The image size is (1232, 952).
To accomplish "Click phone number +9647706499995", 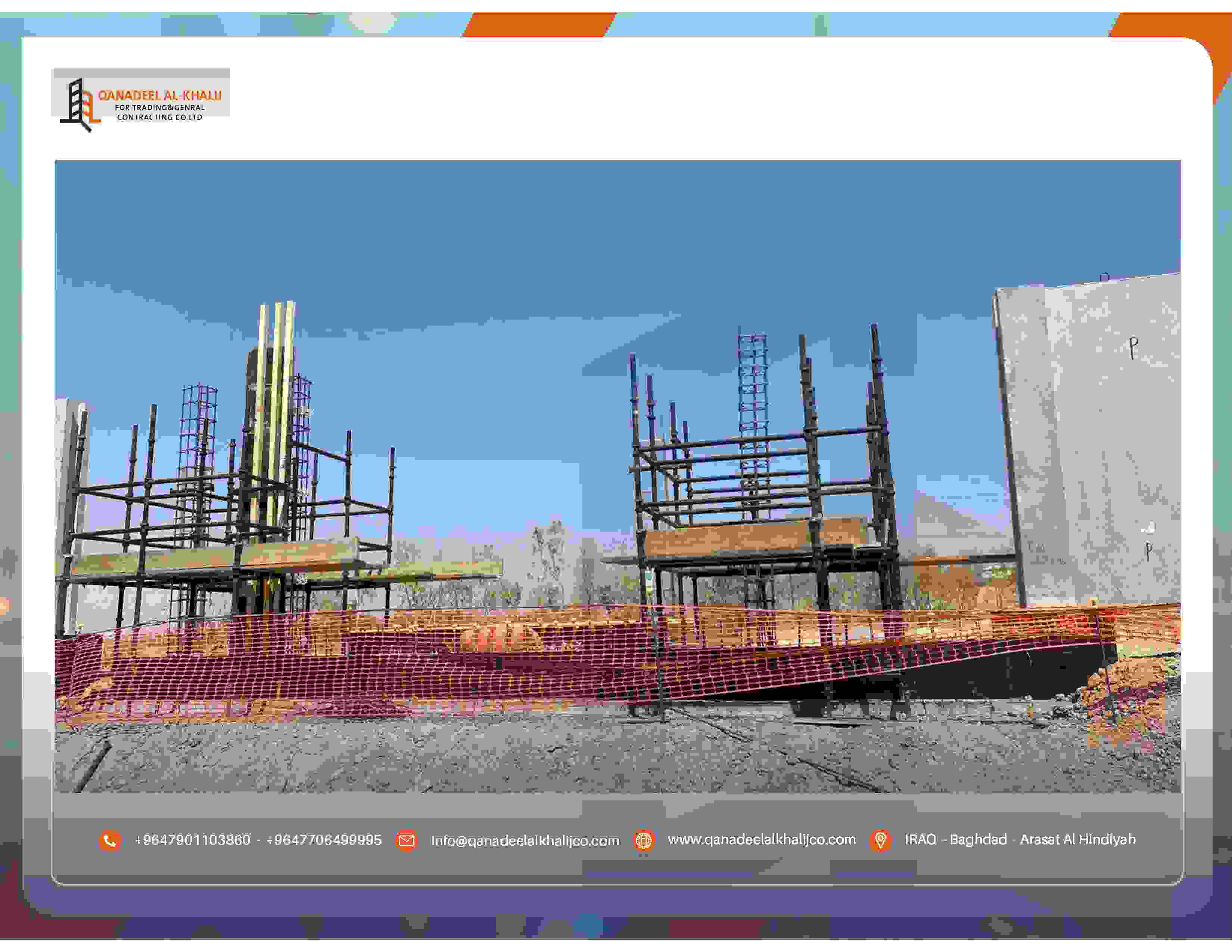I will (324, 840).
